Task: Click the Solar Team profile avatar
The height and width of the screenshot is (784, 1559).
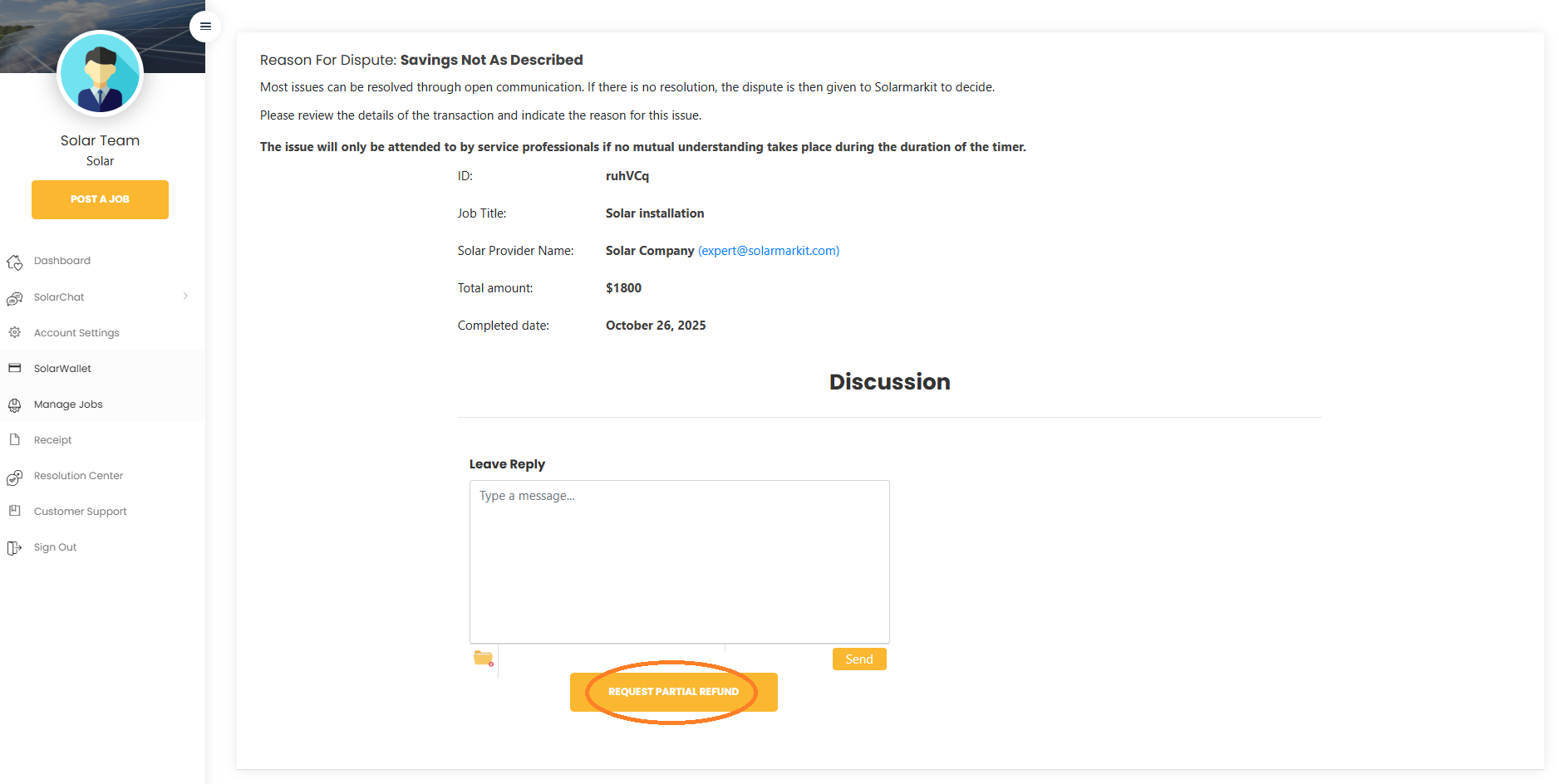Action: pyautogui.click(x=101, y=74)
